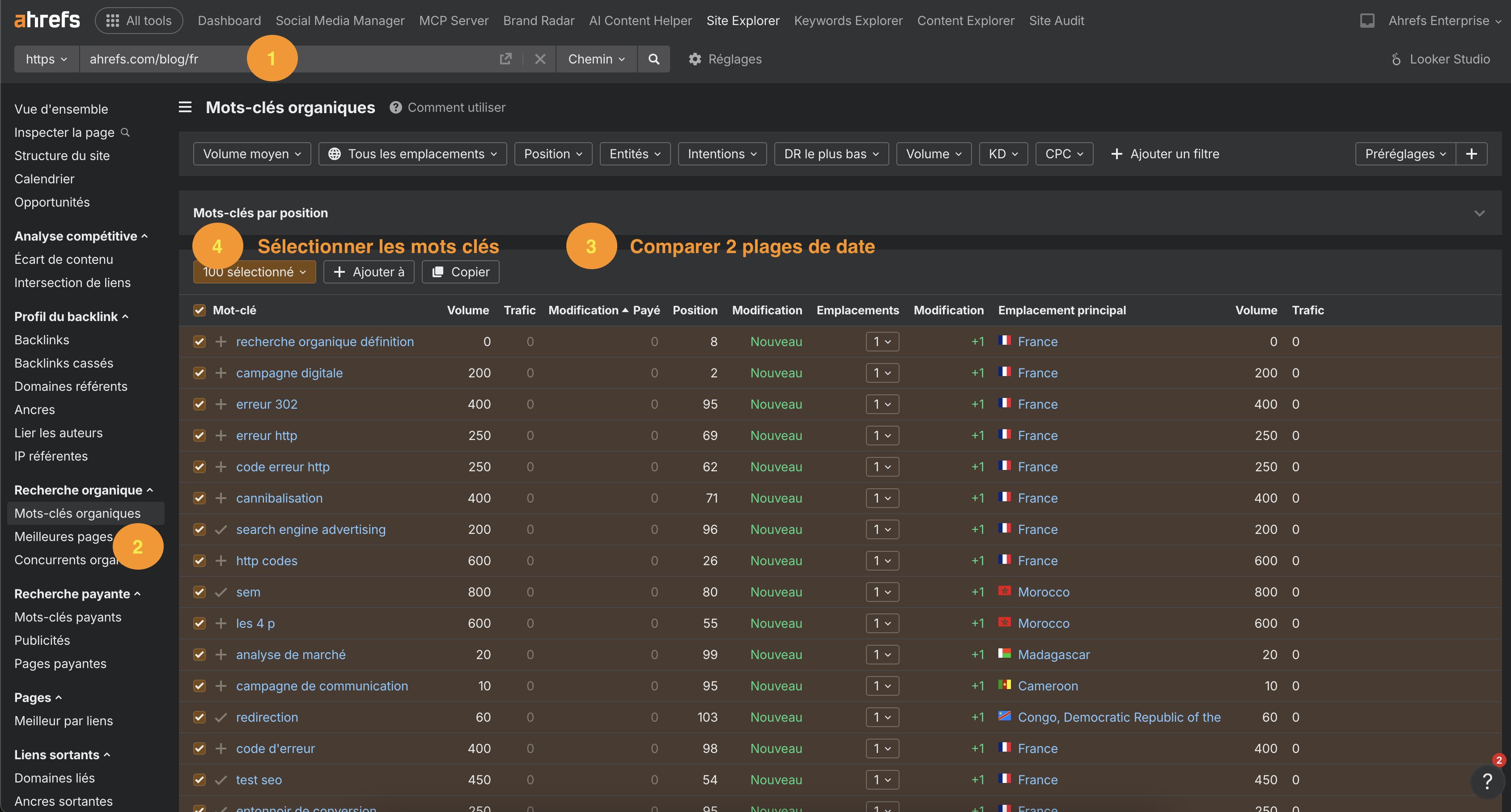Viewport: 1511px width, 812px height.
Task: Click the Copier button
Action: point(460,272)
